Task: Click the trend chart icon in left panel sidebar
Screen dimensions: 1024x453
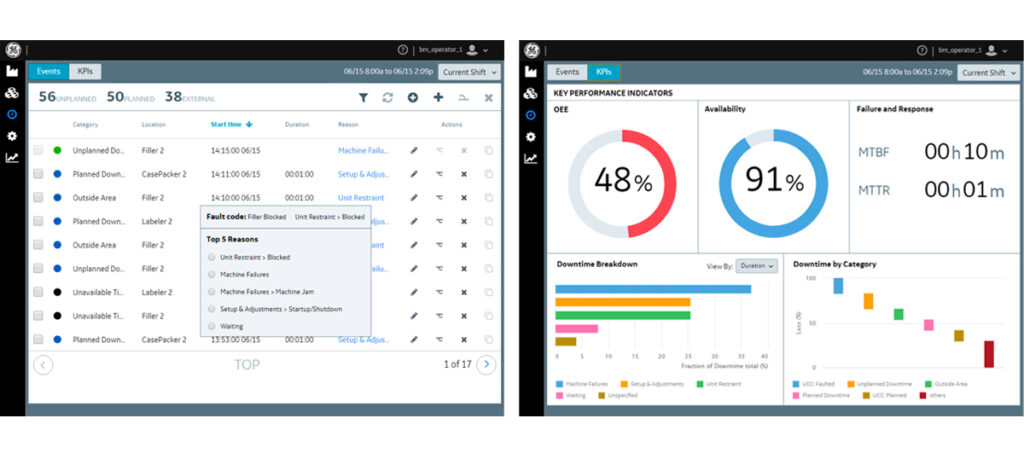Action: [x=12, y=158]
